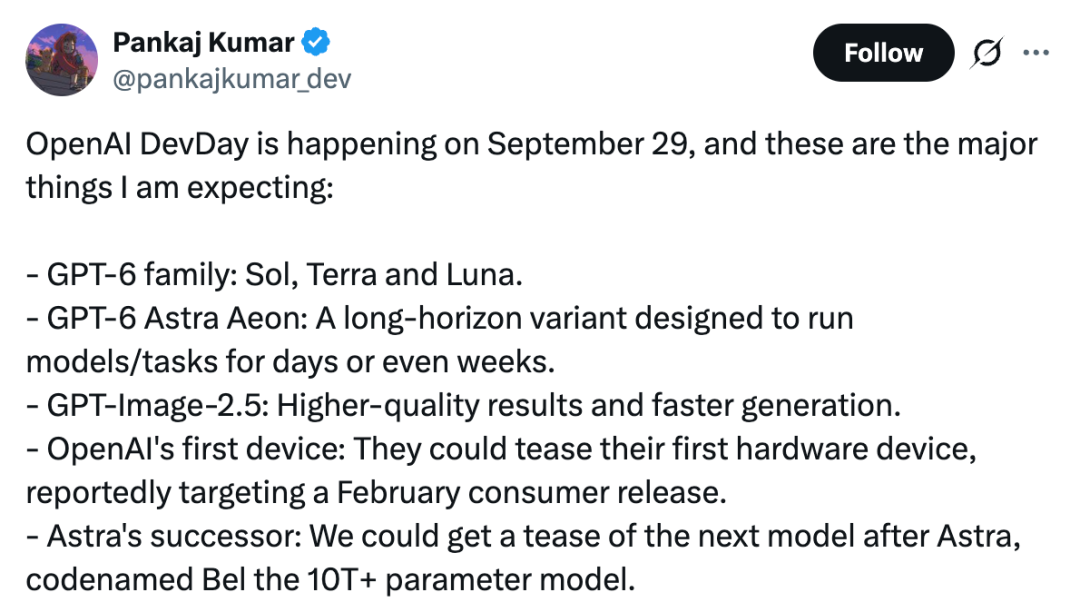The width and height of the screenshot is (1080, 612).
Task: Click the 'things I am expecting:' line
Action: click(x=180, y=188)
